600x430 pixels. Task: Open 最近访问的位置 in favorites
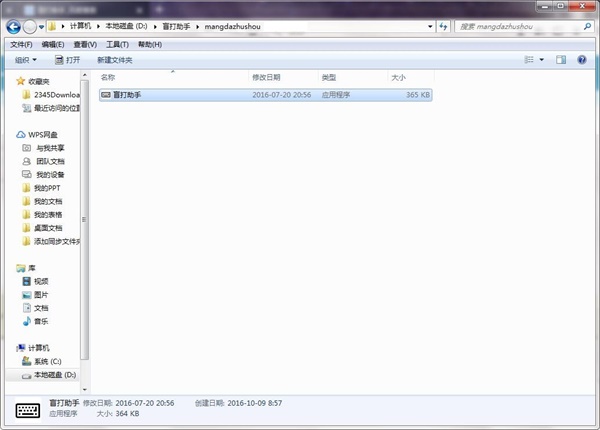(x=51, y=108)
